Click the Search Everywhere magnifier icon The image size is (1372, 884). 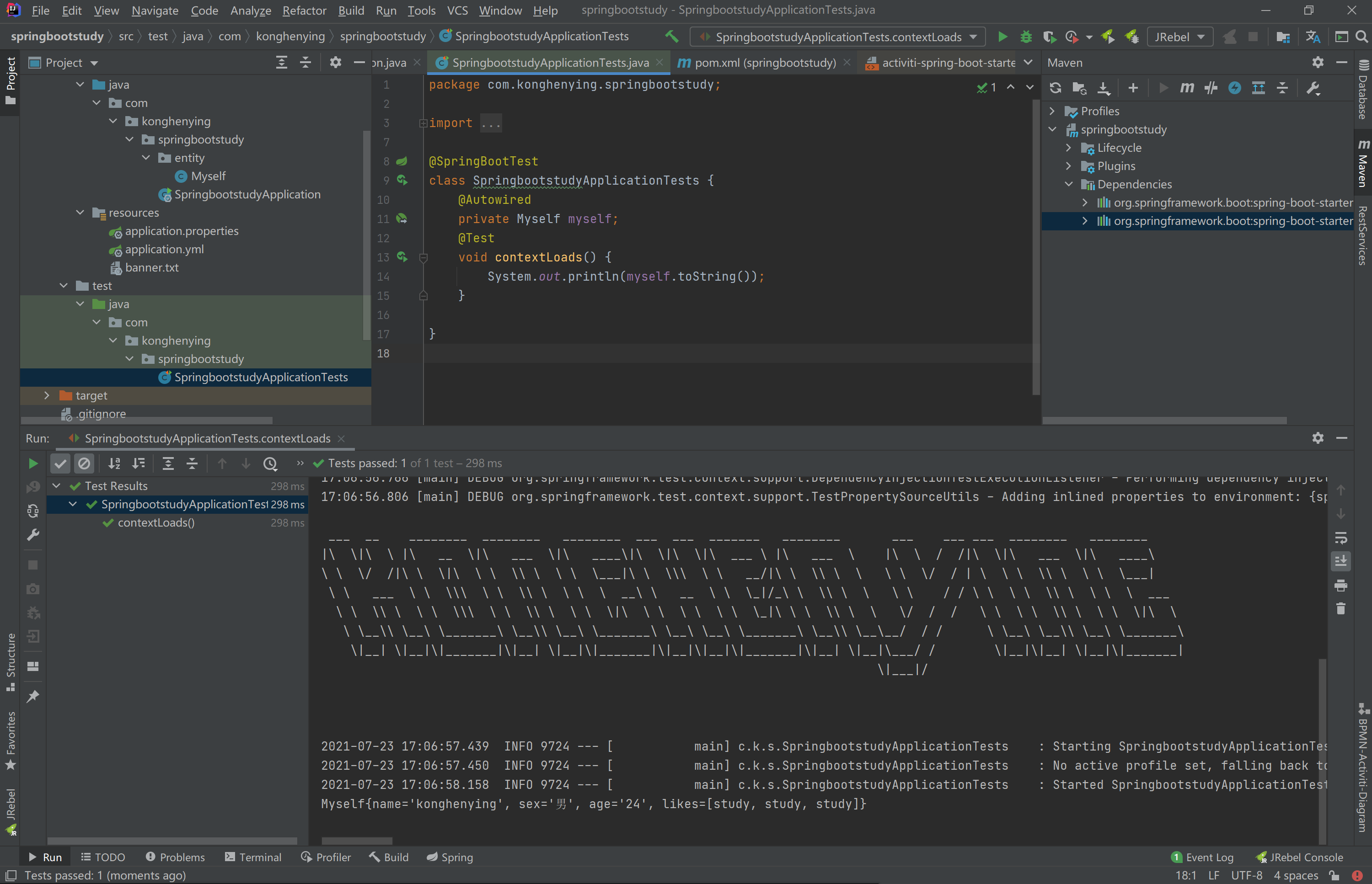[1361, 37]
